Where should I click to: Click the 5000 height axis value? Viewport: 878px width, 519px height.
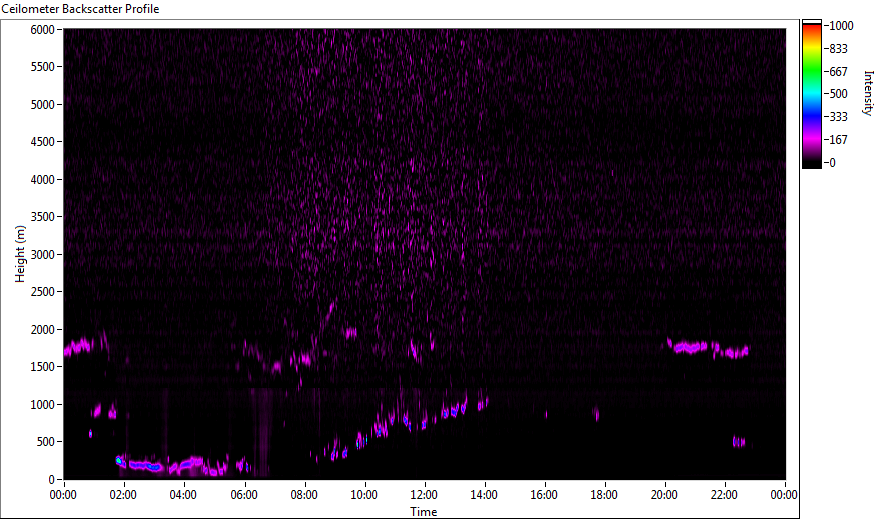[43, 105]
